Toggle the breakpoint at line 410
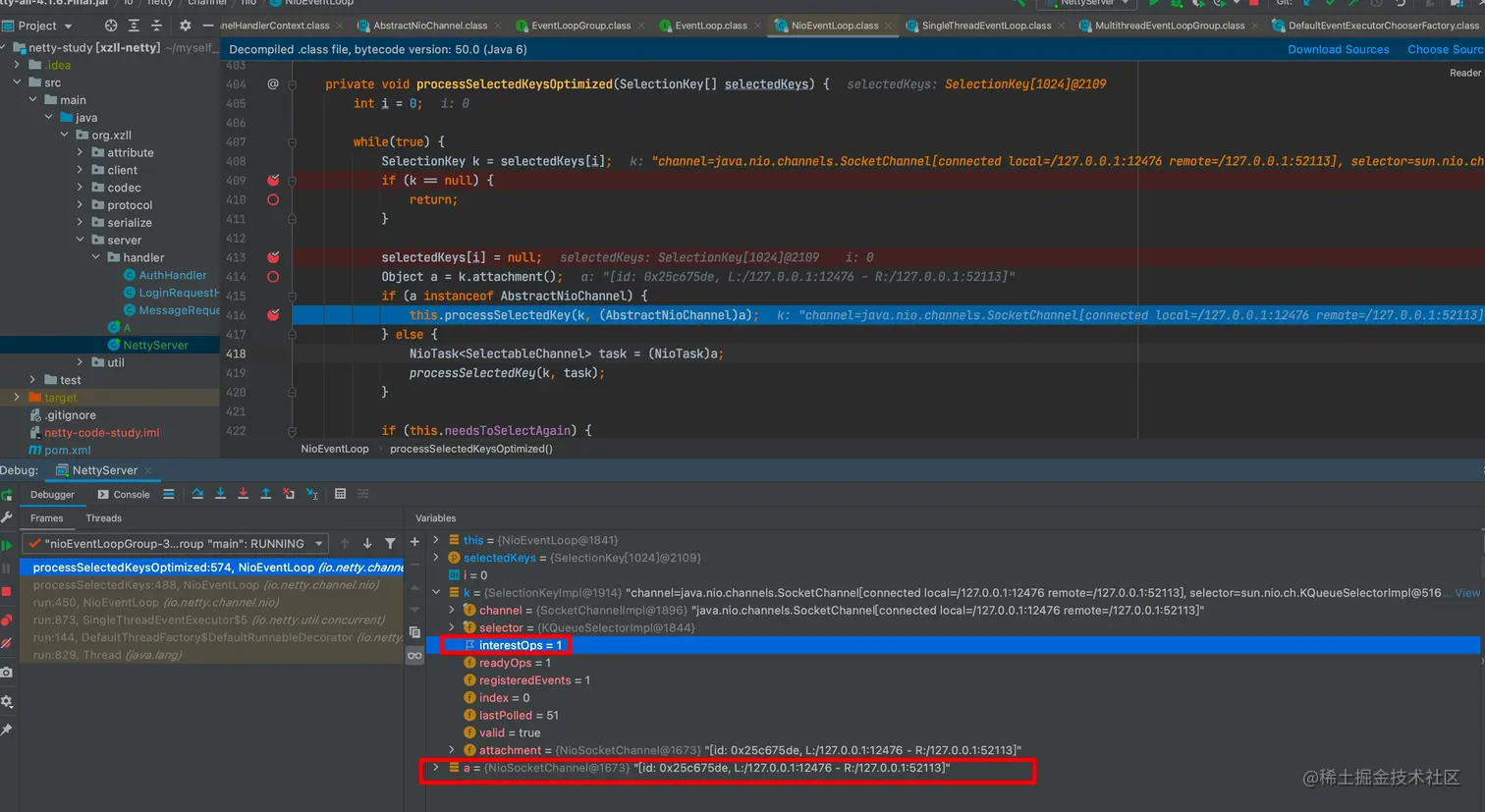The image size is (1485, 812). click(x=273, y=199)
